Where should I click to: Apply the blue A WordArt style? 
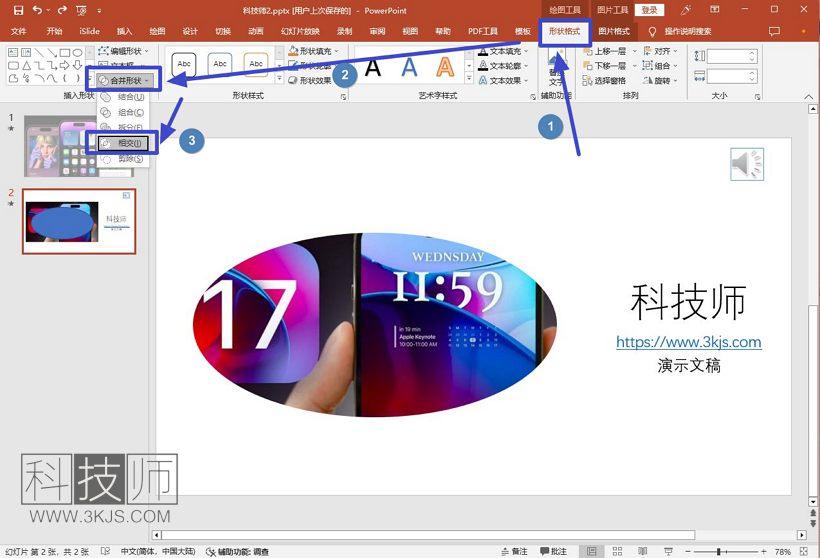(x=409, y=67)
